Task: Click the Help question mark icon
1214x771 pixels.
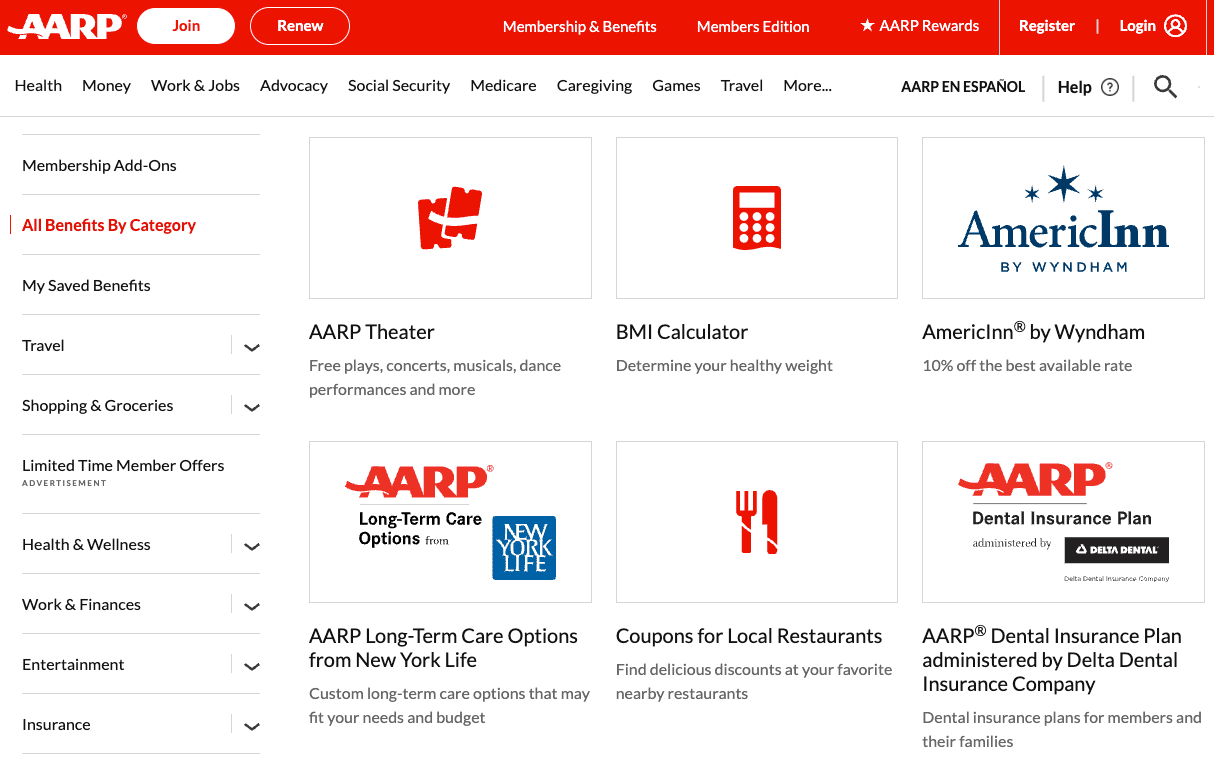Action: point(1110,87)
